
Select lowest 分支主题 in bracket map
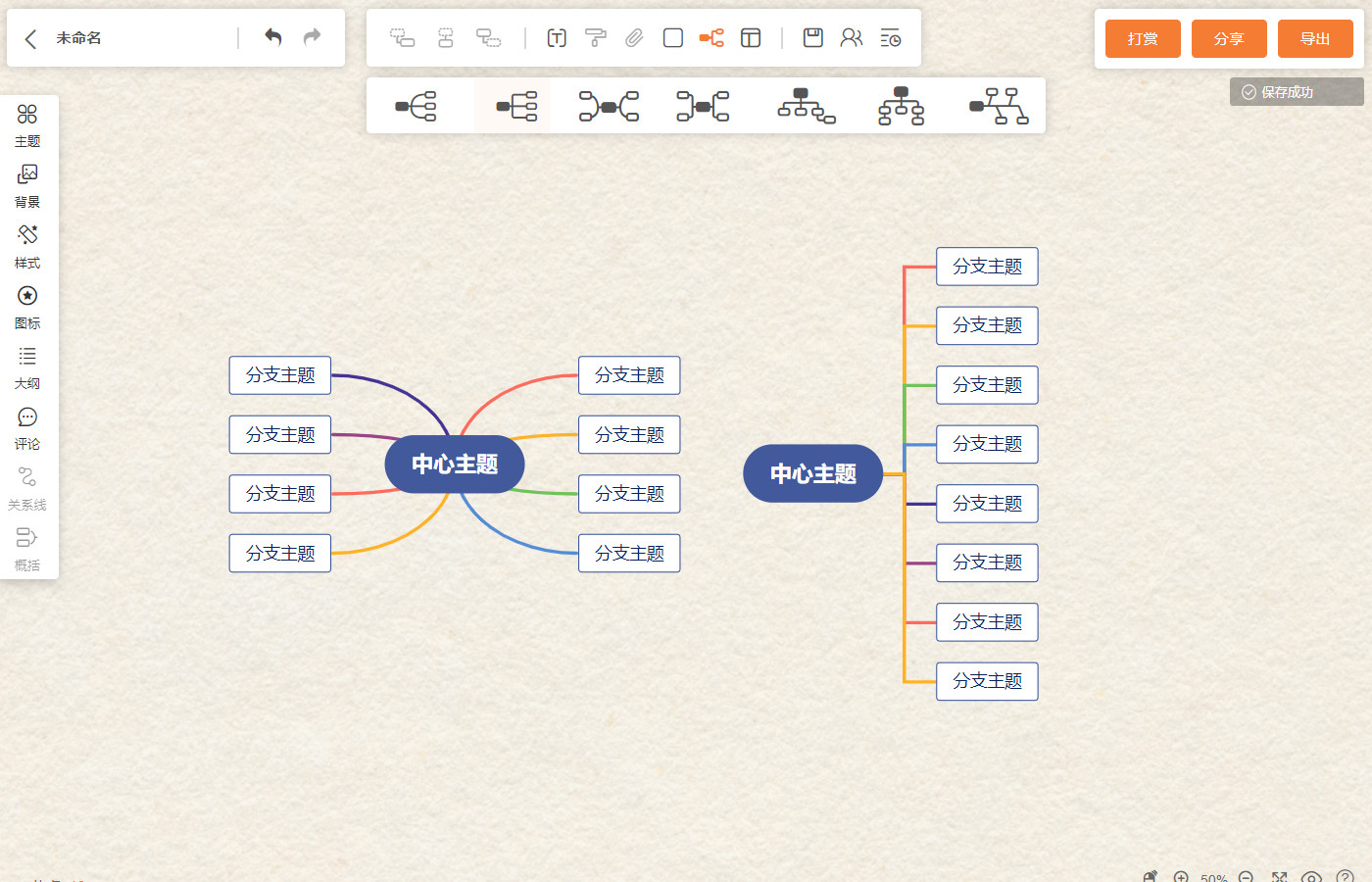click(987, 681)
